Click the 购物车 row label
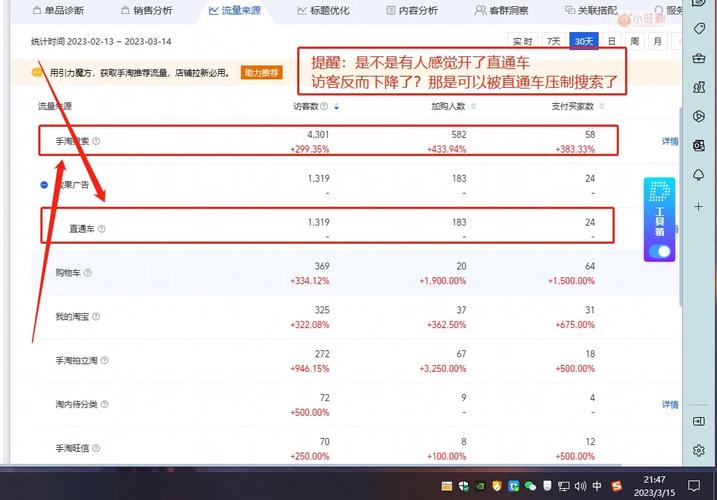717x500 pixels. (x=68, y=273)
